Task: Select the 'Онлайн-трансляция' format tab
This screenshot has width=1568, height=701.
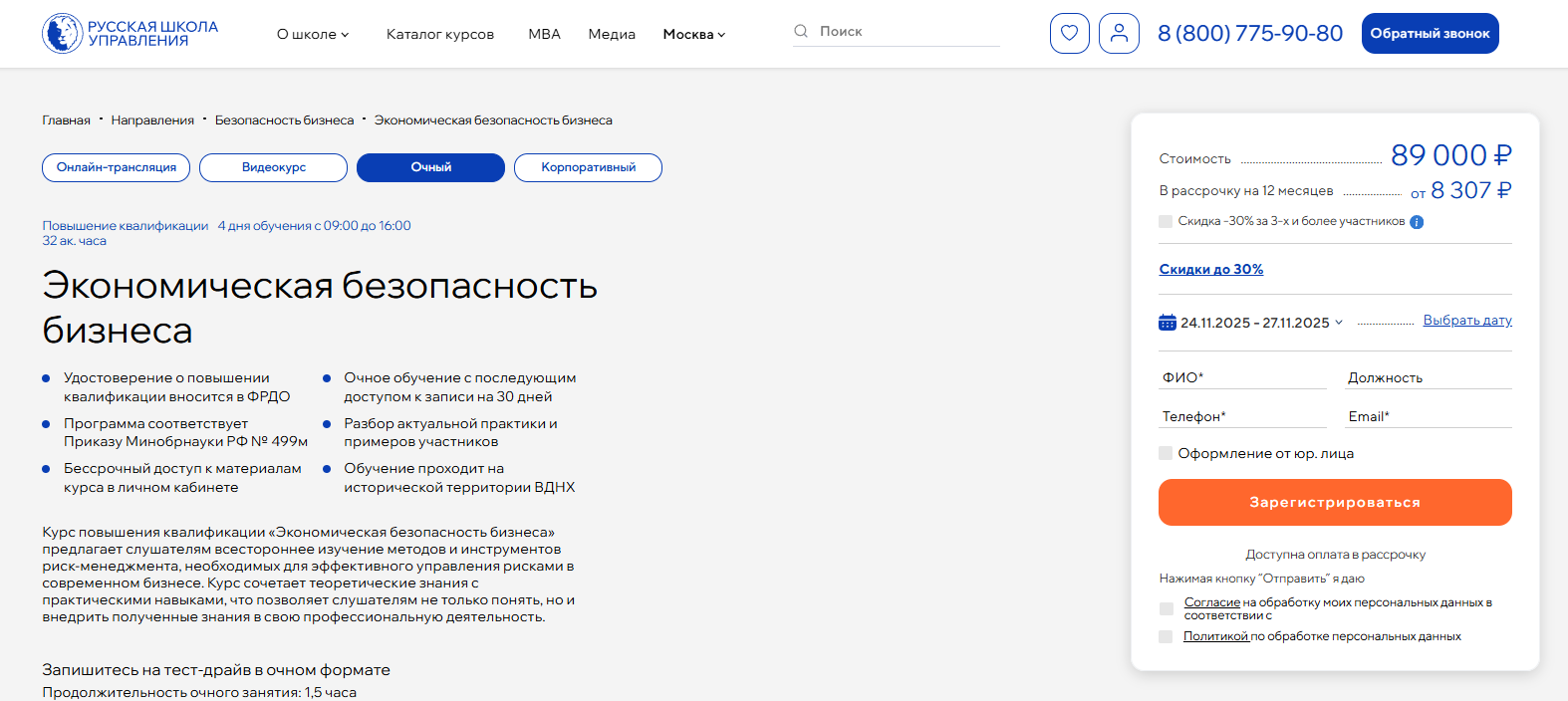Action: click(117, 167)
